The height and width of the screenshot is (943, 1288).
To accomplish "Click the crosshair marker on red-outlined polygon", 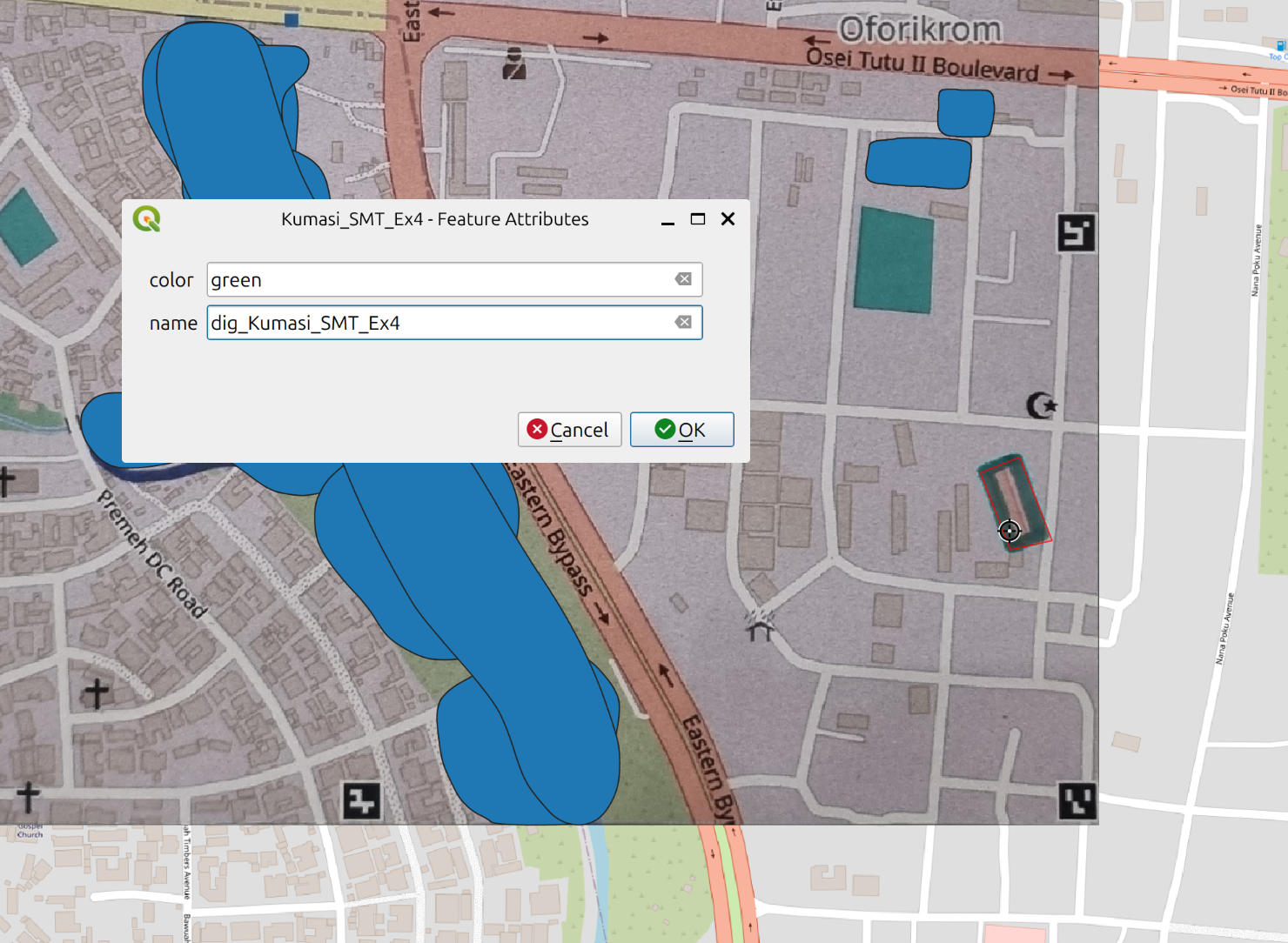I will 1010,531.
